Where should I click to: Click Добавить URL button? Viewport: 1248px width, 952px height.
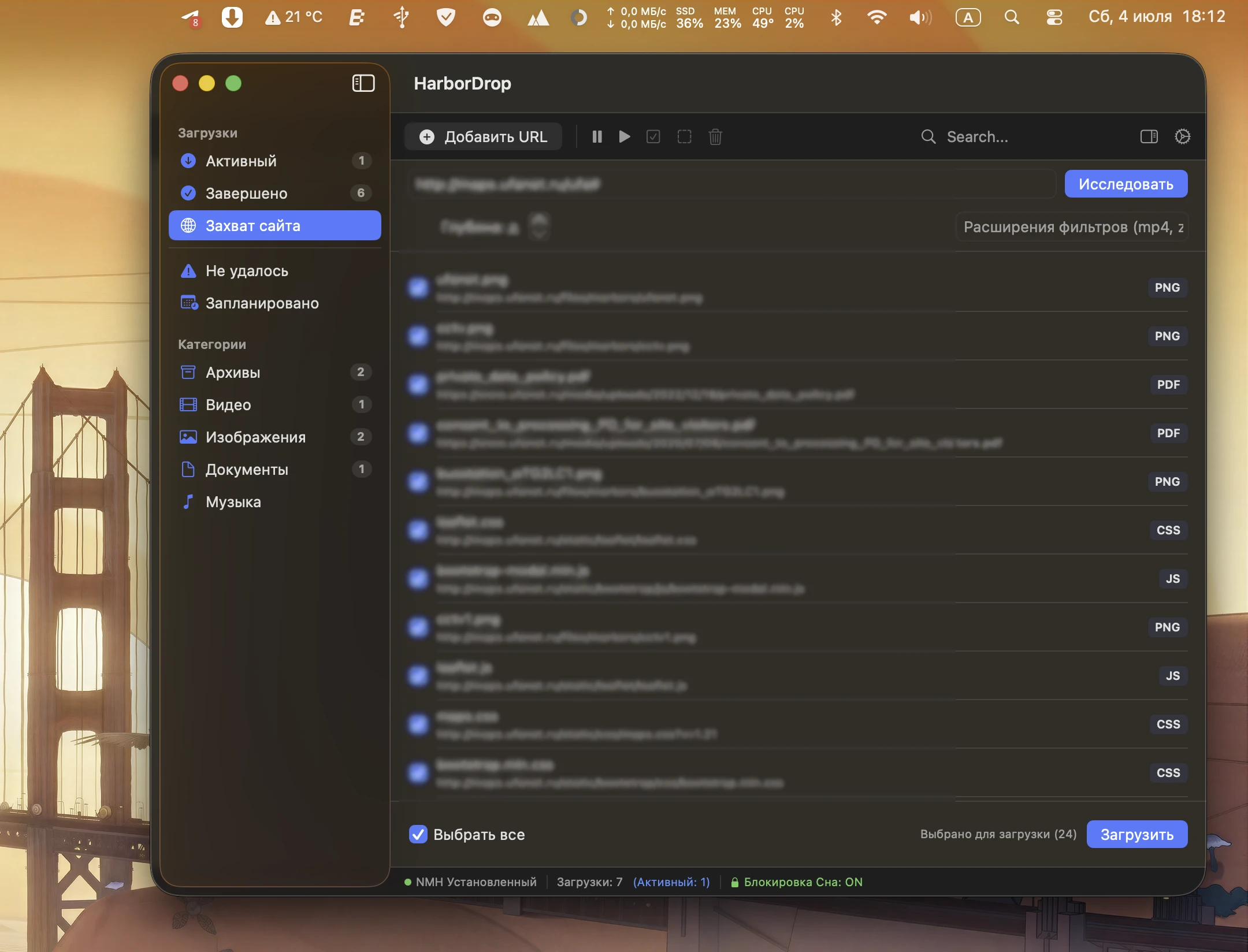pos(483,137)
